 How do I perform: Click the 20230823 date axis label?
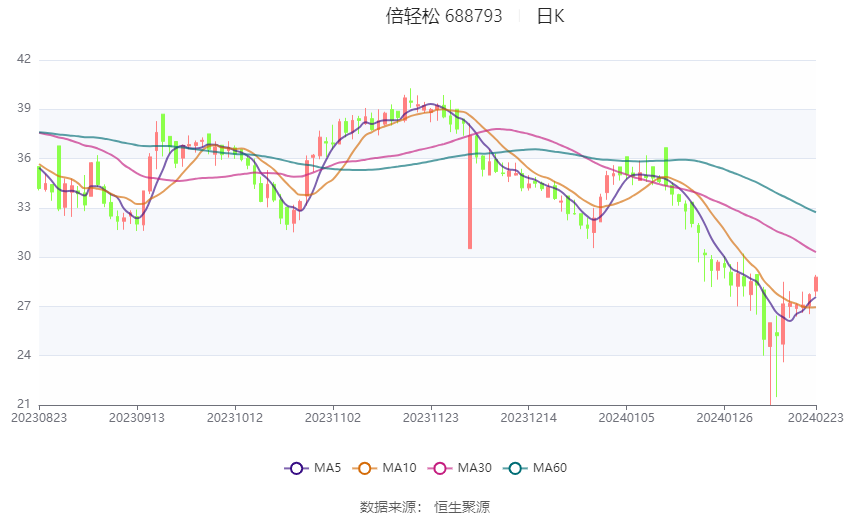tap(39, 418)
